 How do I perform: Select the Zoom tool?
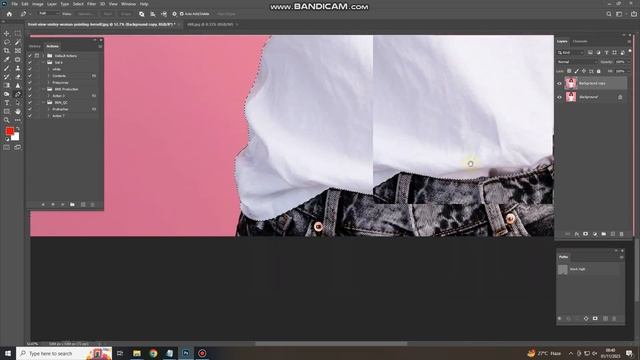tap(7, 120)
